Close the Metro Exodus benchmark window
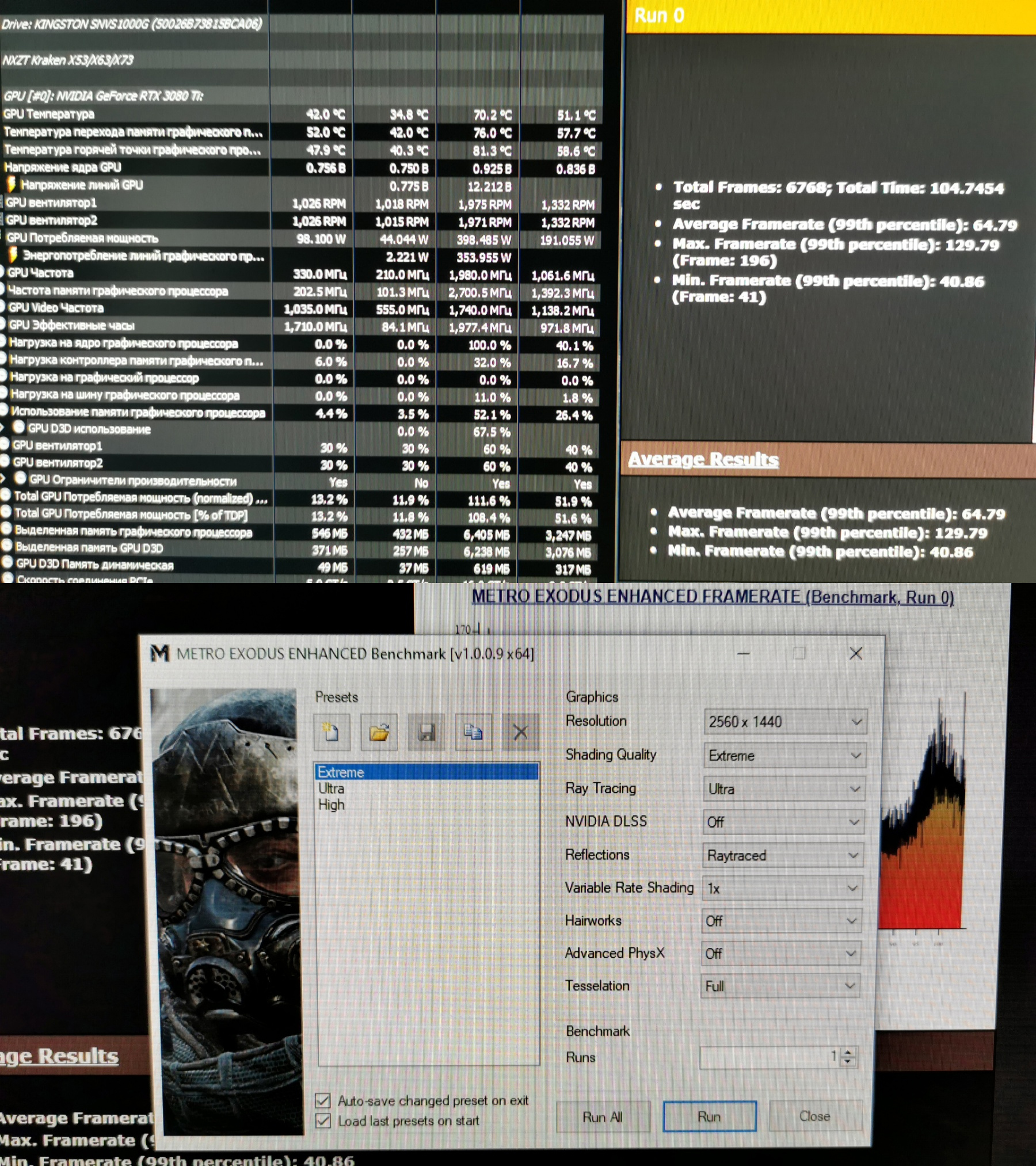1036x1166 pixels. [856, 653]
